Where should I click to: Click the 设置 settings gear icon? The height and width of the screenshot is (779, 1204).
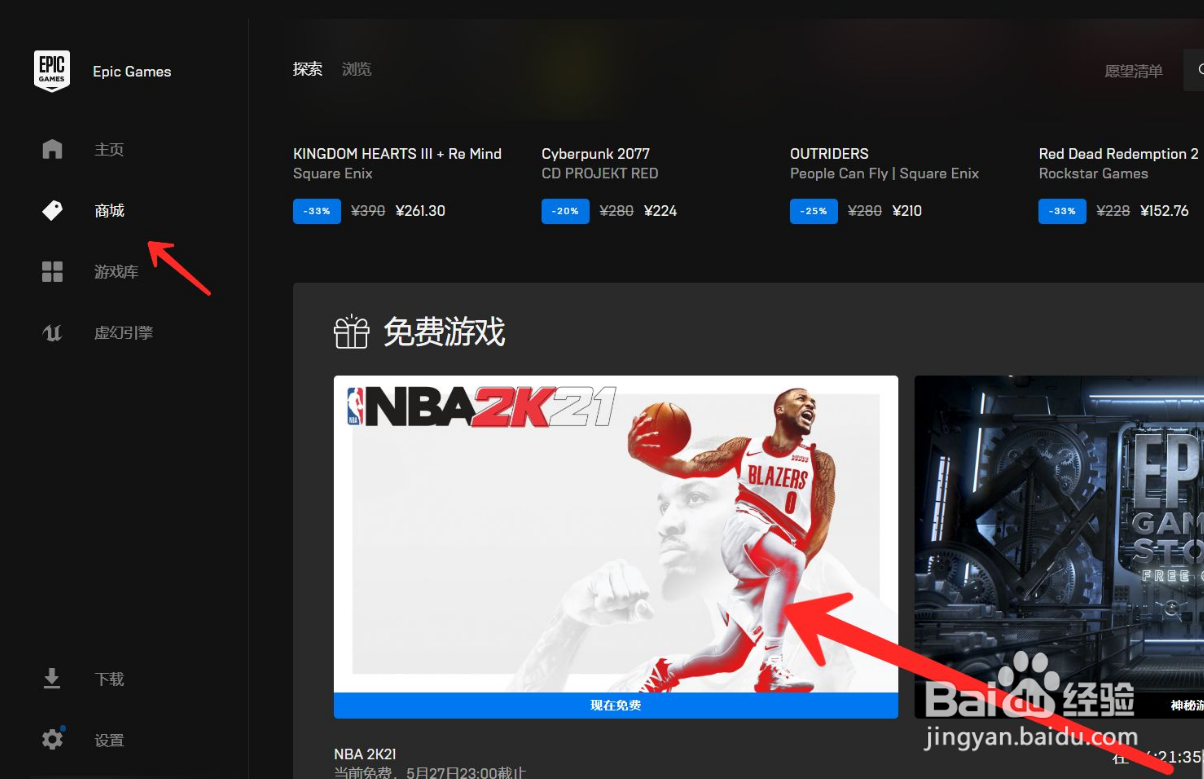point(52,740)
